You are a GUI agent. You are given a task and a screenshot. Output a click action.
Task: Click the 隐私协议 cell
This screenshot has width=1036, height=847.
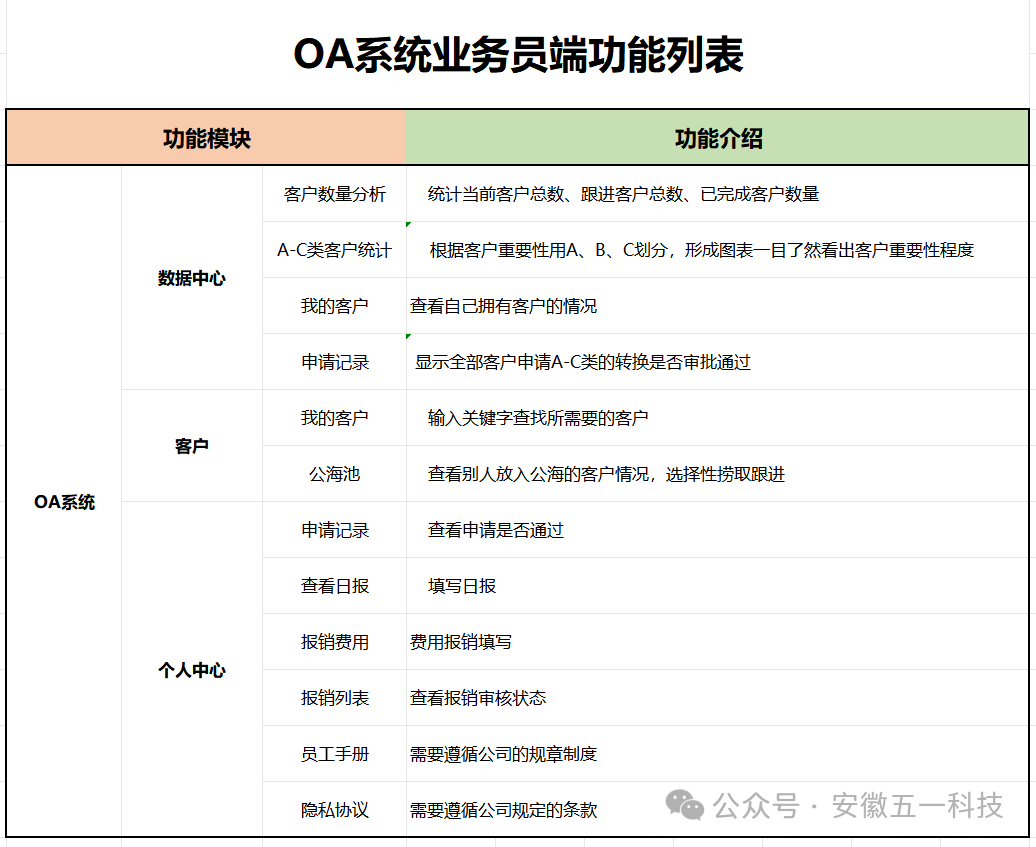pyautogui.click(x=334, y=810)
